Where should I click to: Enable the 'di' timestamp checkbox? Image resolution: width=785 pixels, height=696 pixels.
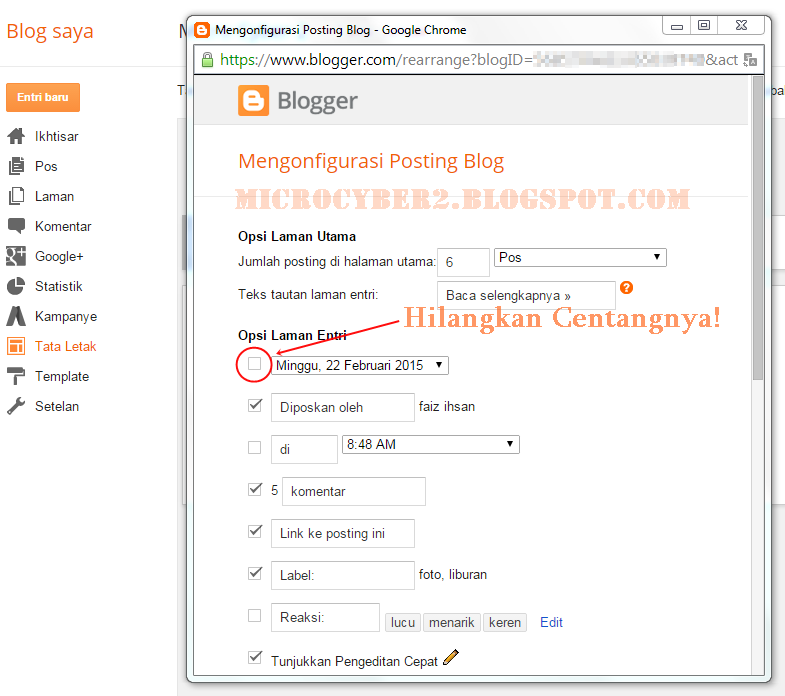click(x=255, y=447)
